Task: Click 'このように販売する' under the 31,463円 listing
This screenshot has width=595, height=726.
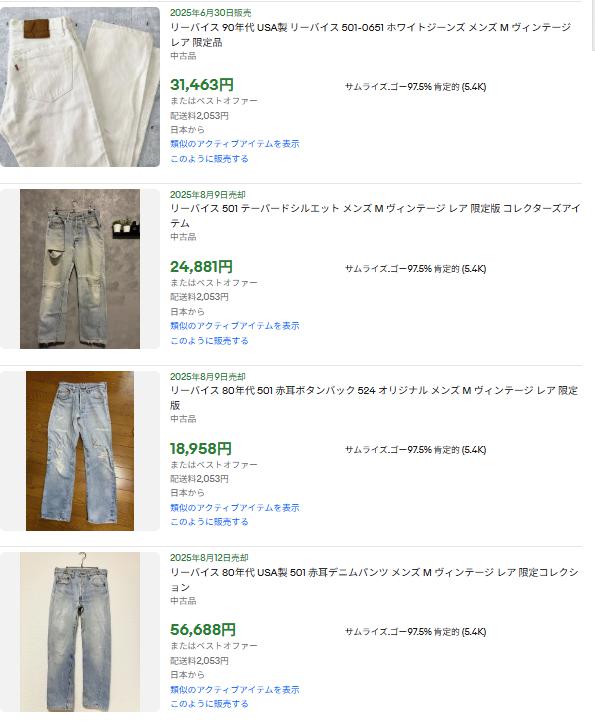Action: tap(209, 159)
